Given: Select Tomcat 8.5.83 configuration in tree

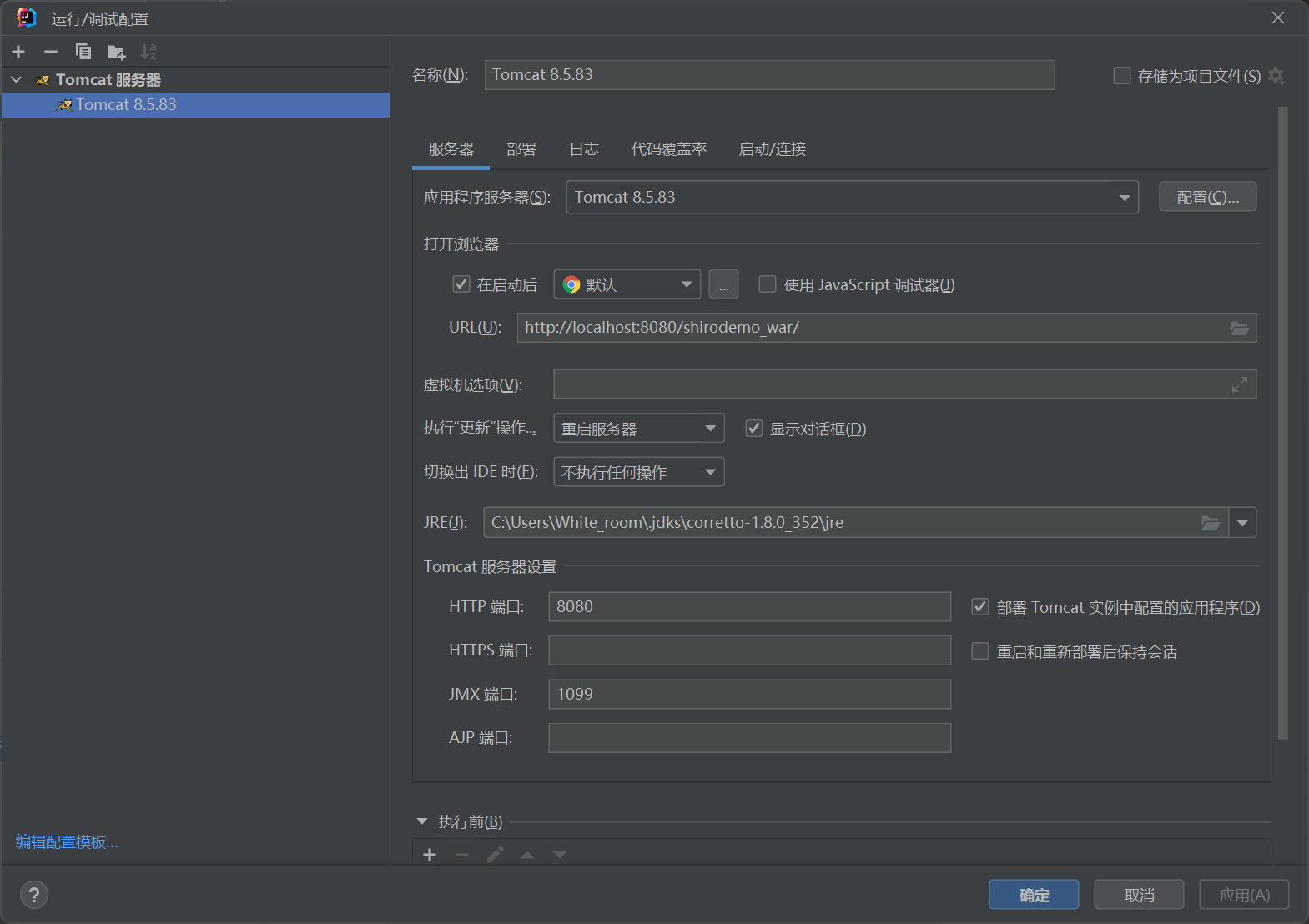Looking at the screenshot, I should click(x=195, y=105).
